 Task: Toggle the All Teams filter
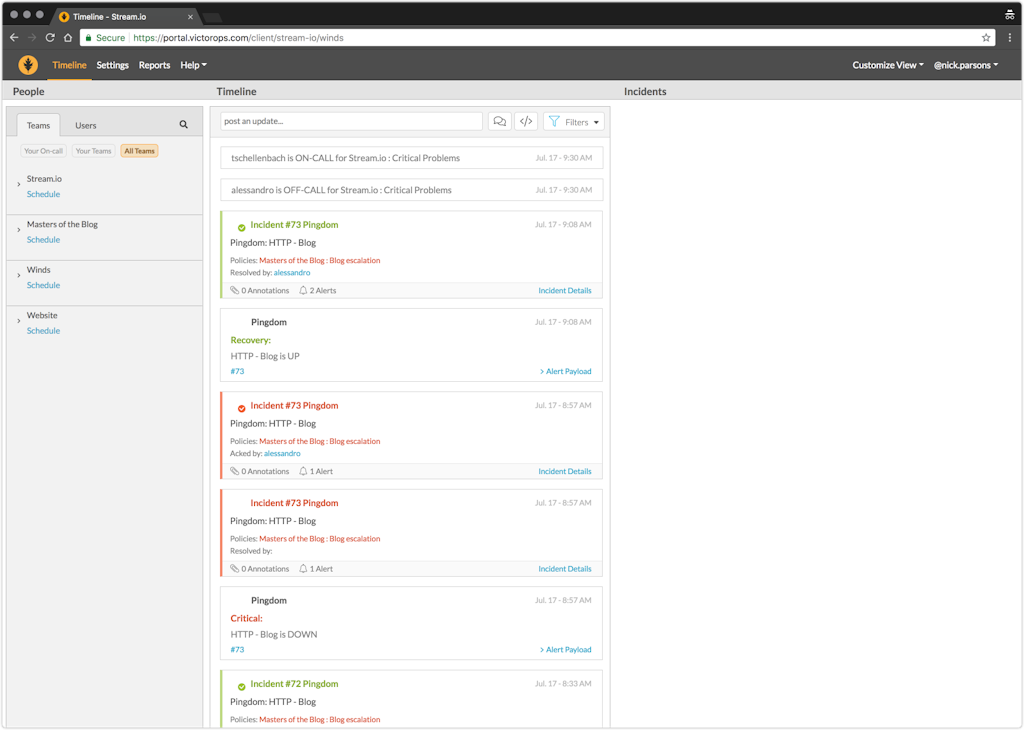(x=139, y=151)
